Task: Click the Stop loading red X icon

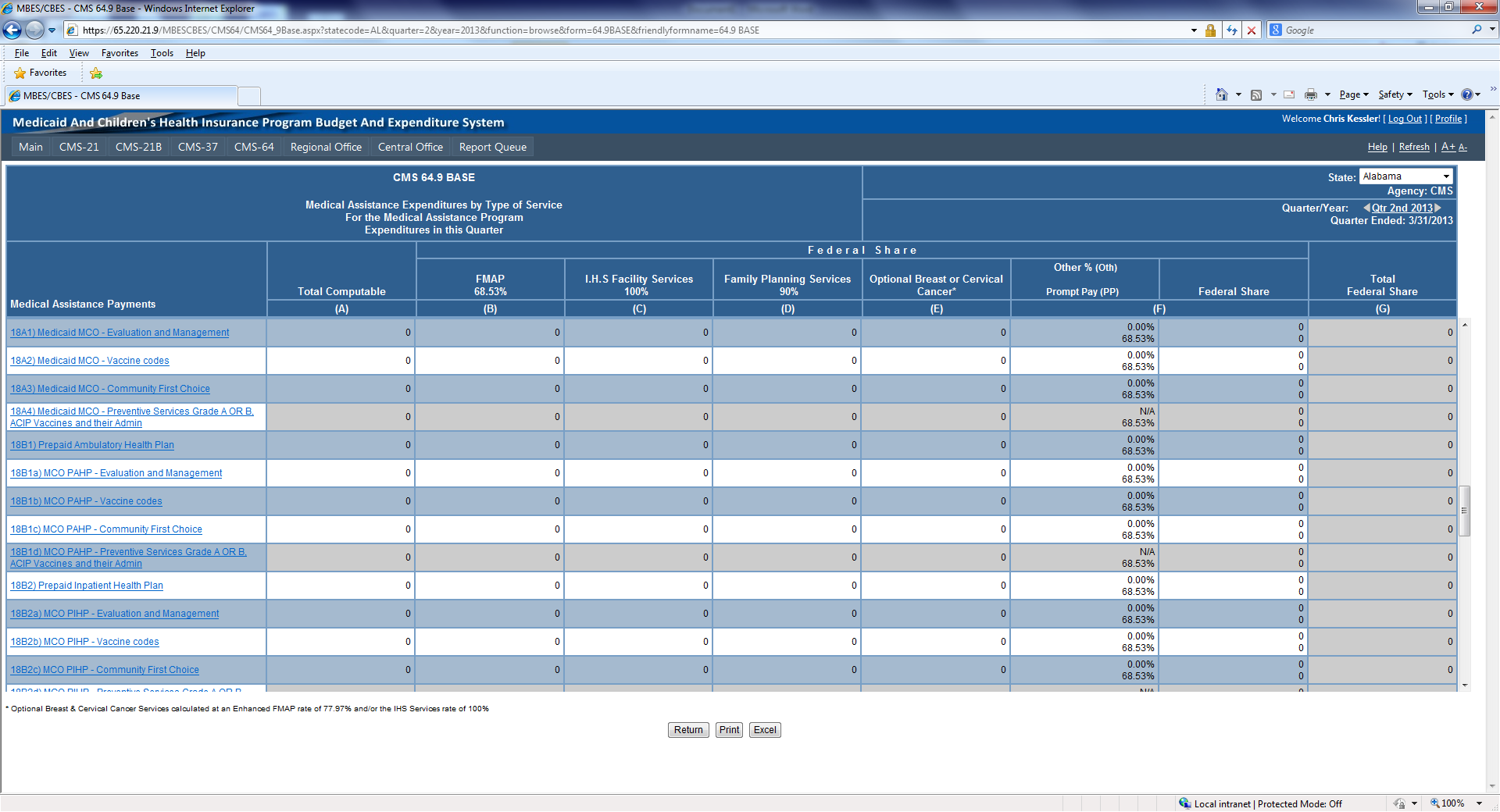Action: pyautogui.click(x=1252, y=30)
